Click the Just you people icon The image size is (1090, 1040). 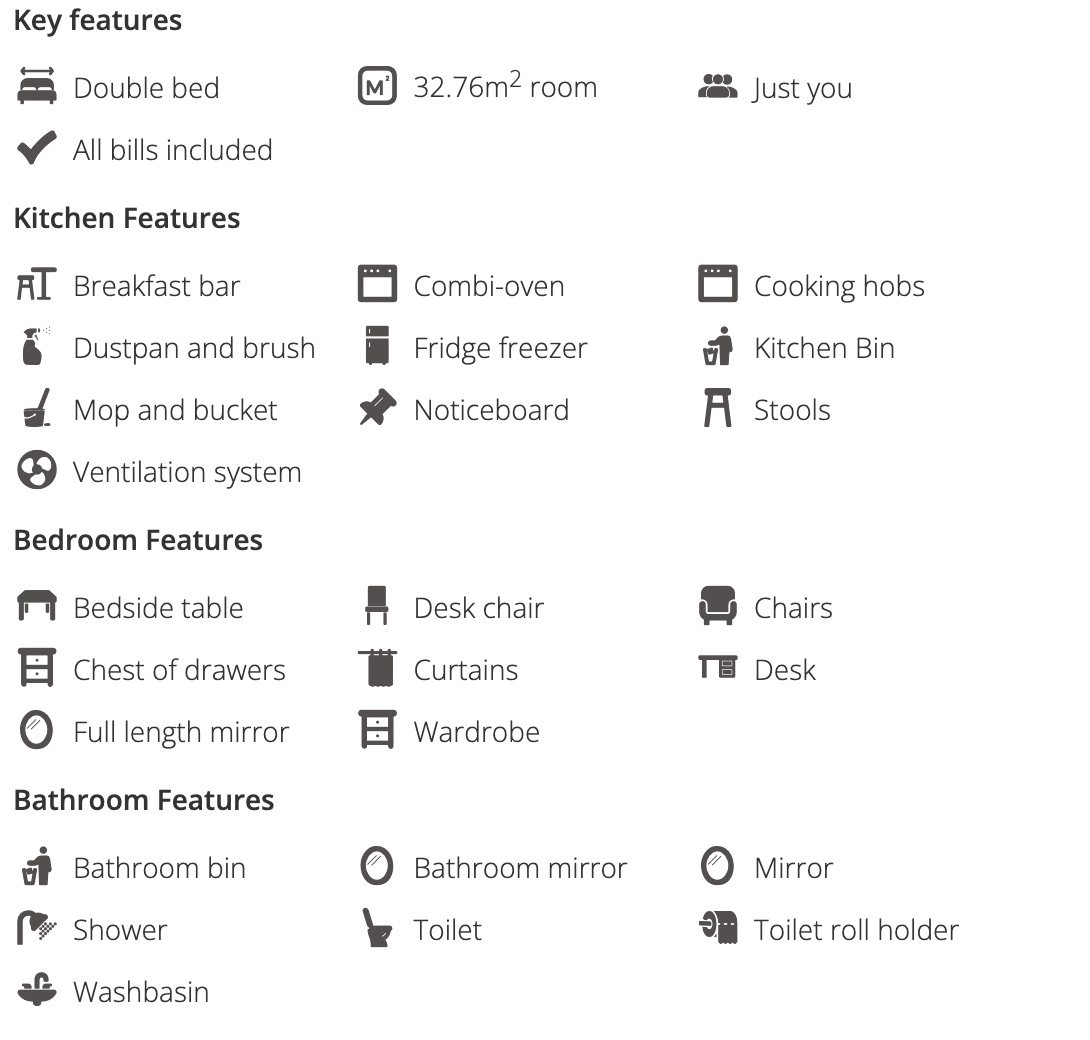point(717,86)
